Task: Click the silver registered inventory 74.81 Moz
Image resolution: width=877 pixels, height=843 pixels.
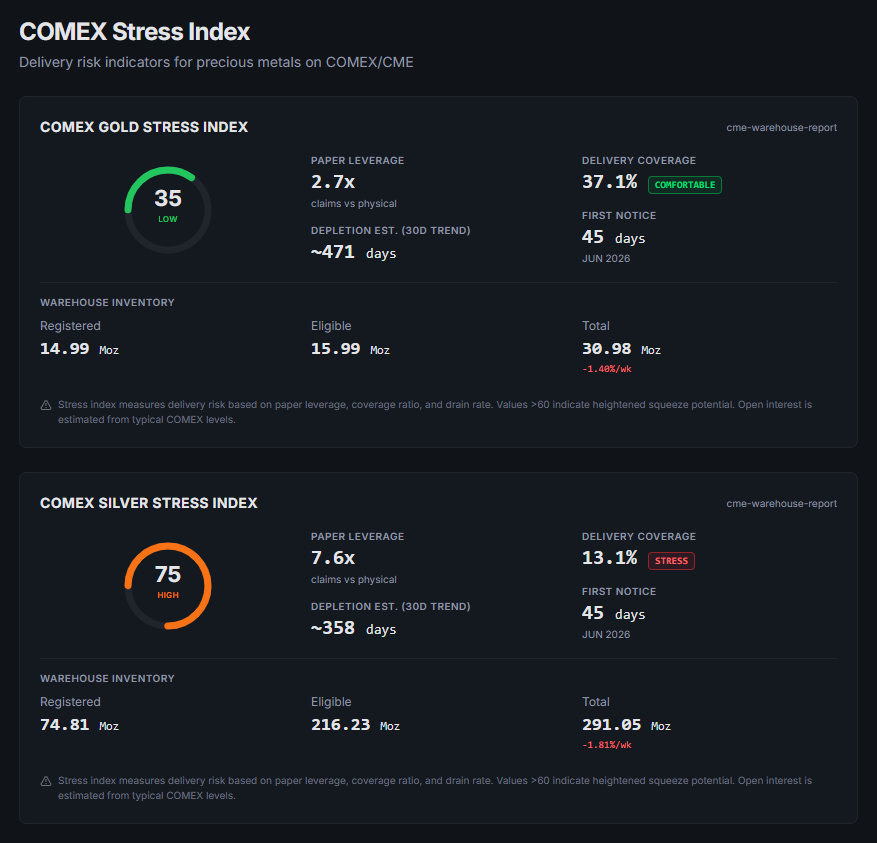Action: point(79,725)
